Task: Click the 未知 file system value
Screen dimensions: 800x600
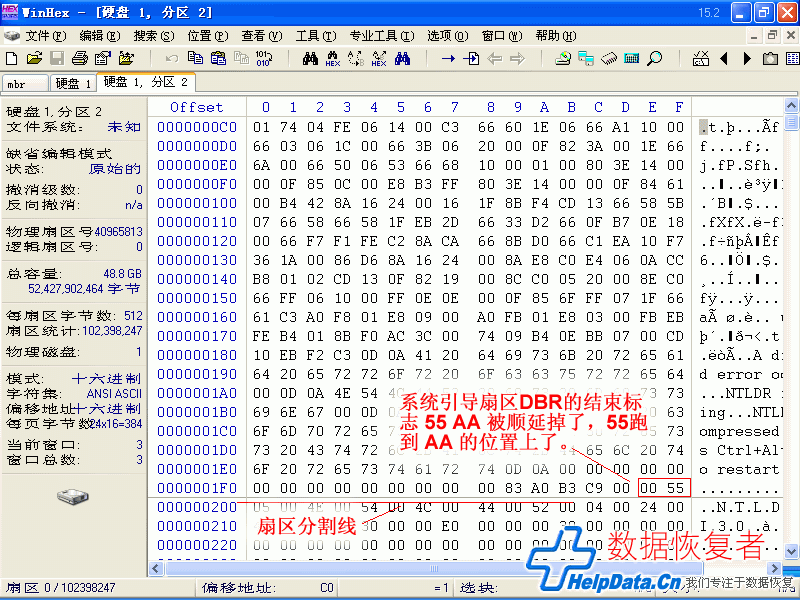Action: 124,127
